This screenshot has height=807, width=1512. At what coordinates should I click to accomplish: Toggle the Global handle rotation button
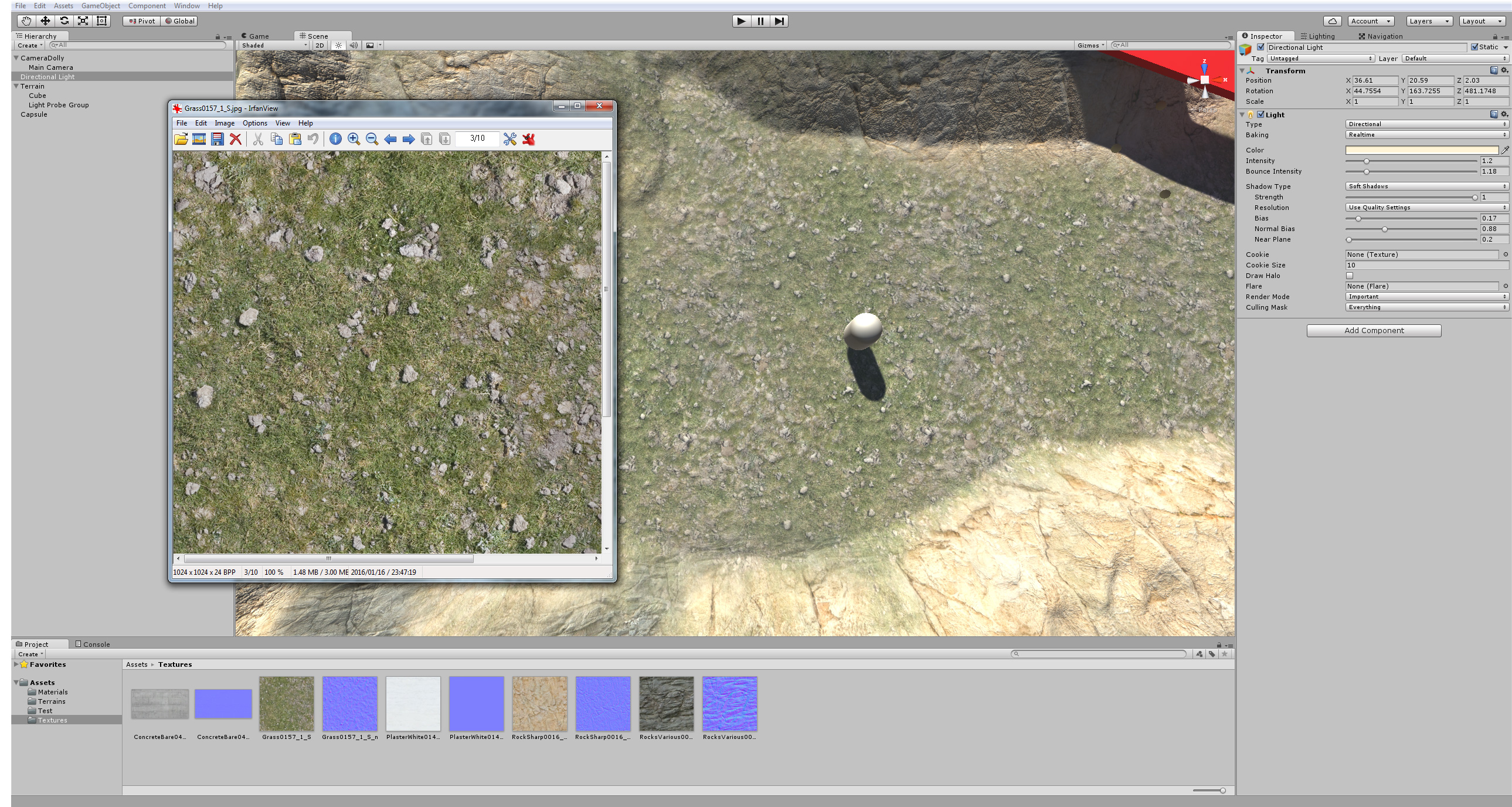[x=179, y=21]
